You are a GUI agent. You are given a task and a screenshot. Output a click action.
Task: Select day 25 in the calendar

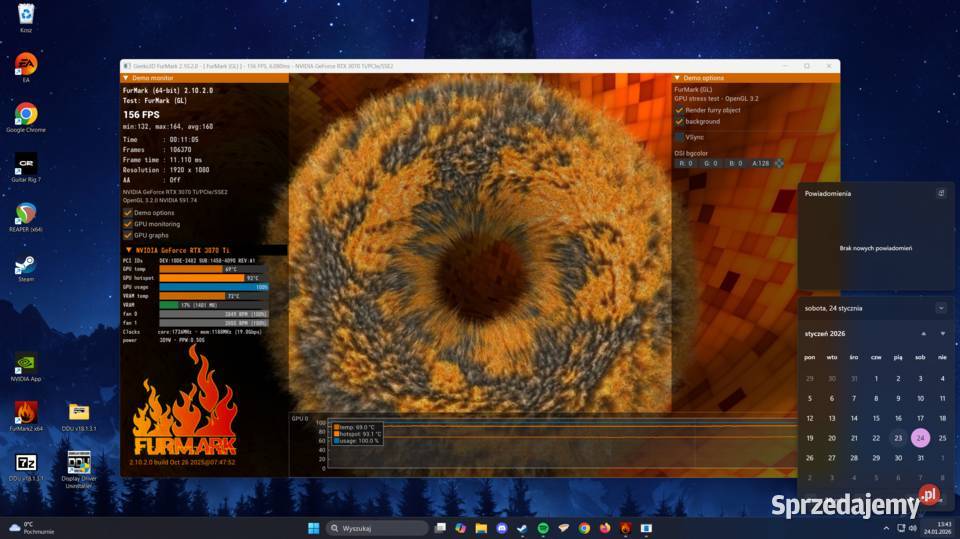[x=942, y=438]
